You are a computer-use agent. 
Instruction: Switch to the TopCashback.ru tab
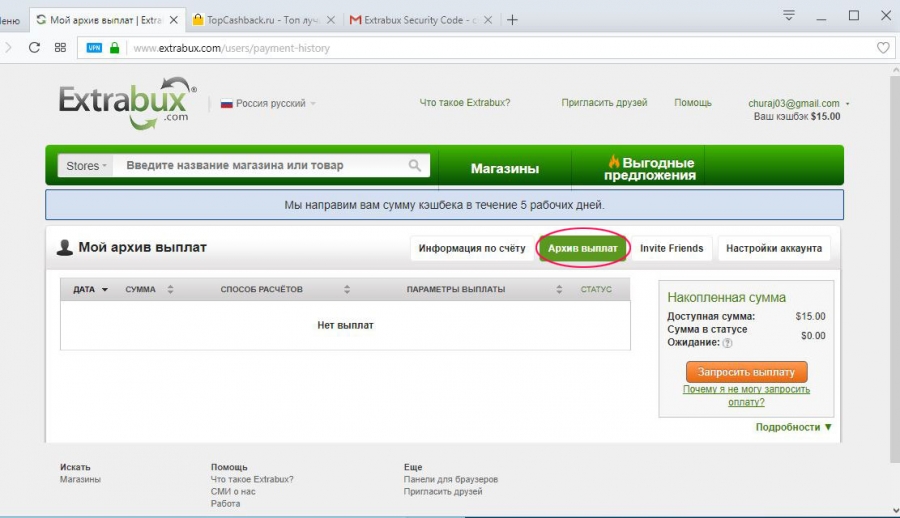(x=262, y=20)
